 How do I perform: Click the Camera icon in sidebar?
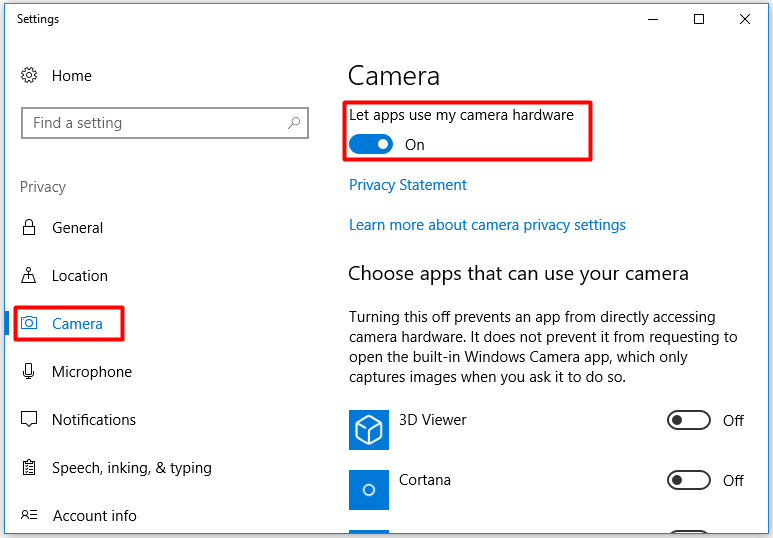point(29,323)
